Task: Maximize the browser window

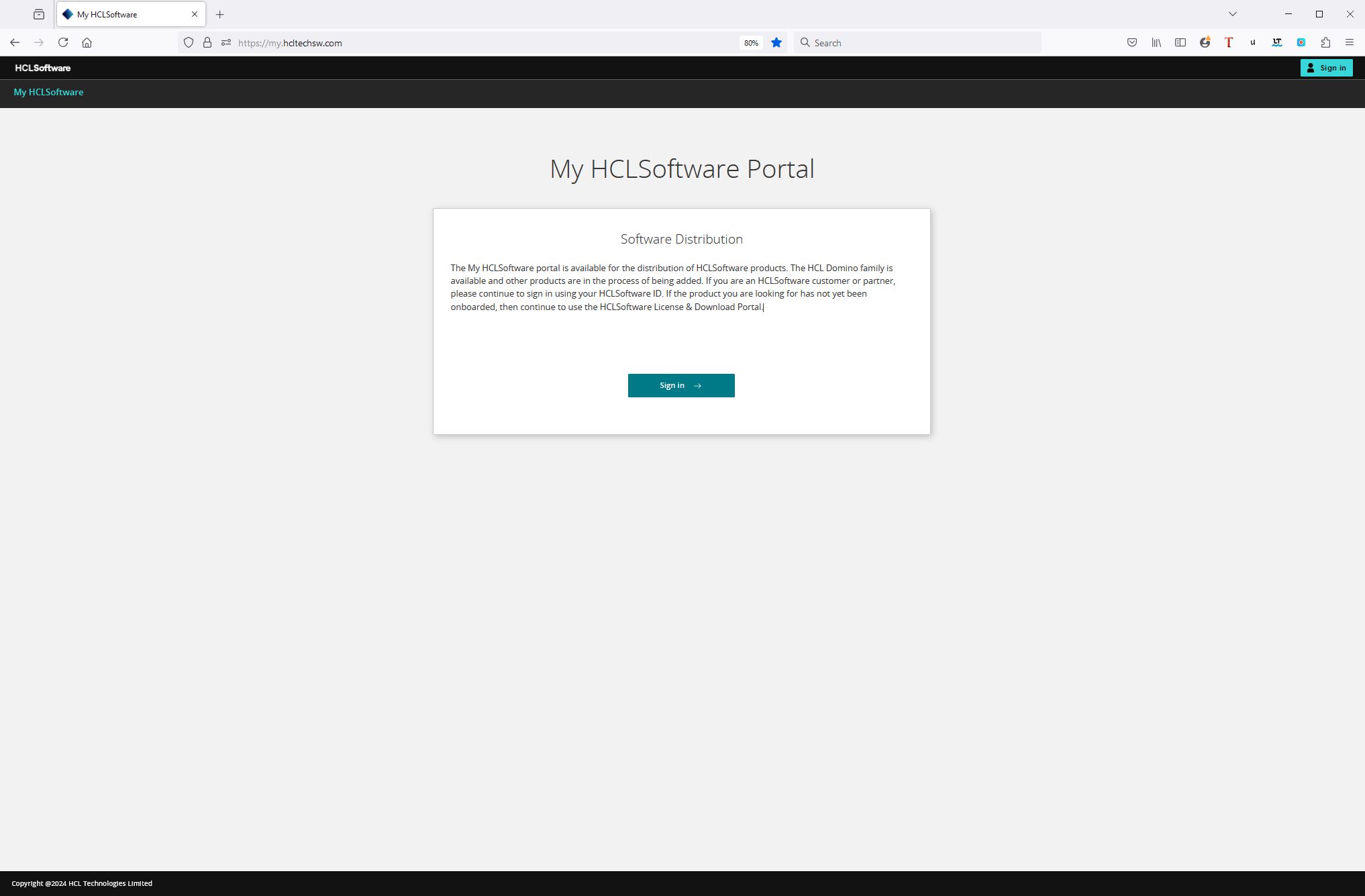Action: click(1319, 14)
